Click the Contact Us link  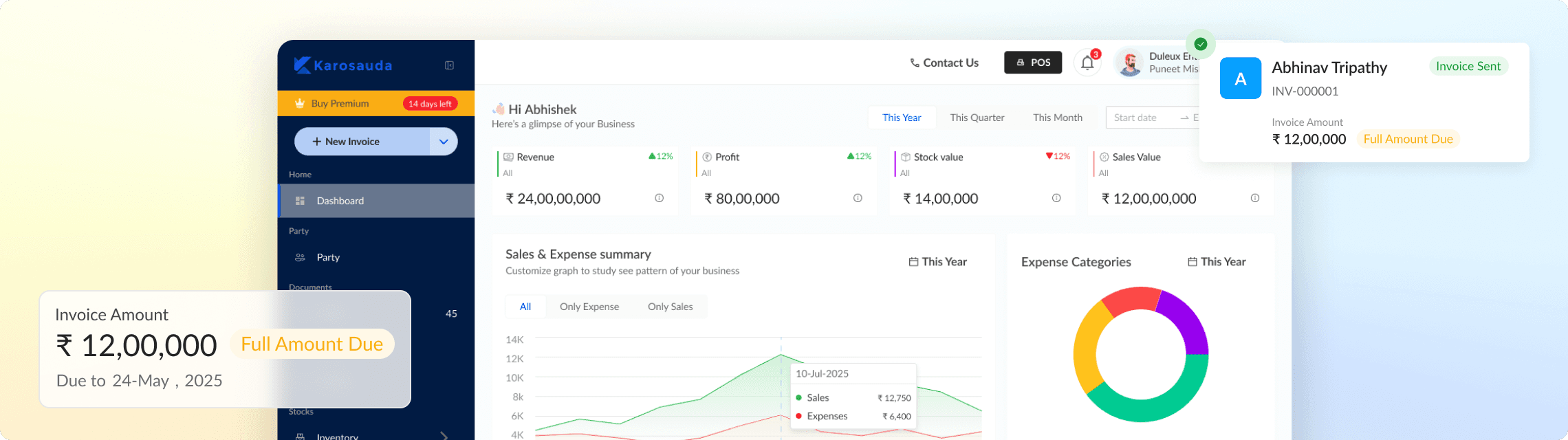pos(944,63)
